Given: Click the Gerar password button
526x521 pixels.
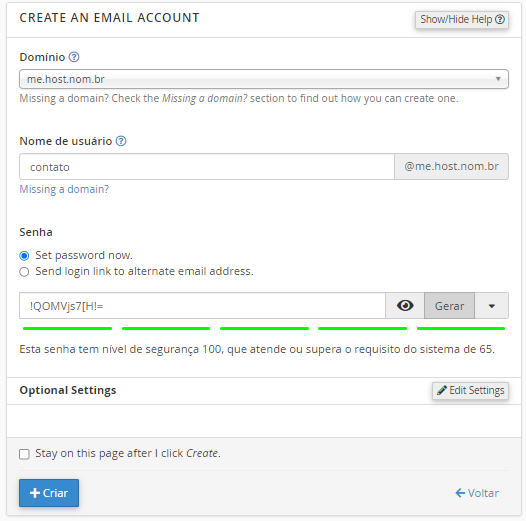Looking at the screenshot, I should (x=449, y=306).
